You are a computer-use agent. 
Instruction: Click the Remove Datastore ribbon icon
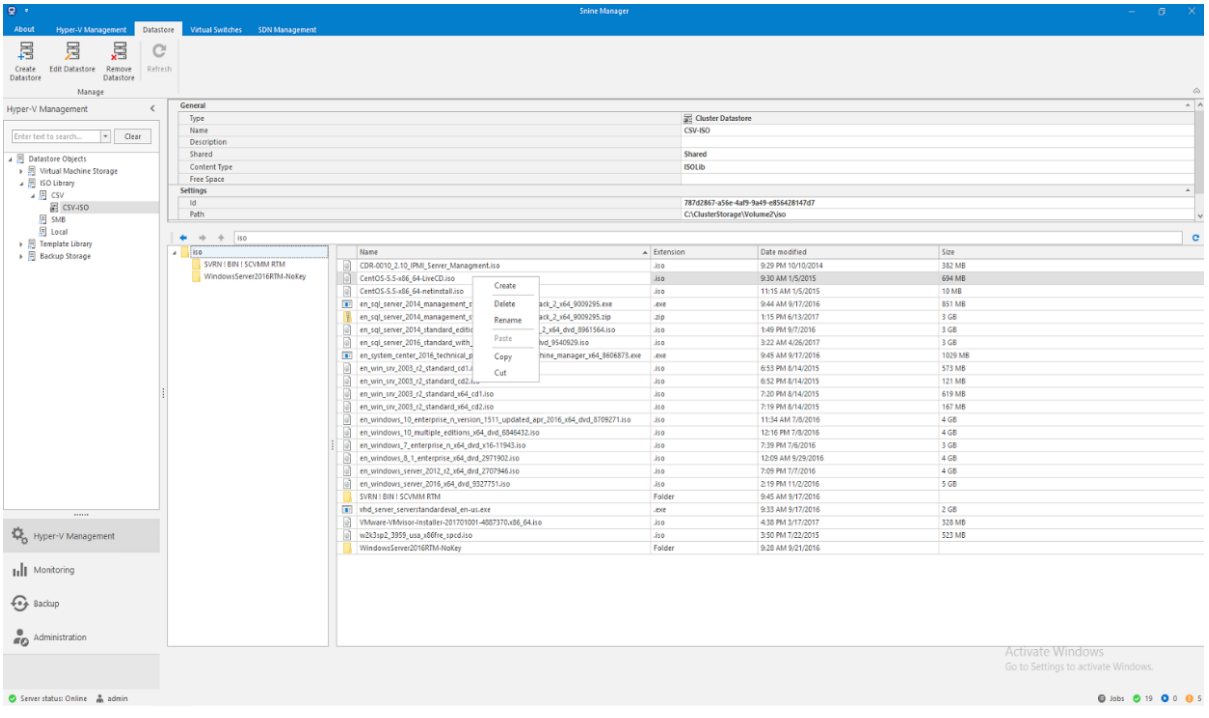119,52
